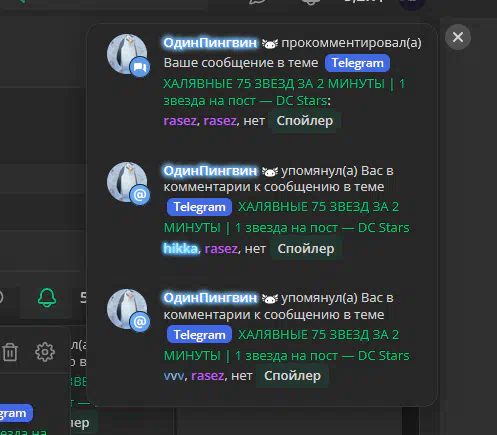Screen dimensions: 497x435
Task: Click the comment badge icon on the first avatar
Action: [x=140, y=67]
